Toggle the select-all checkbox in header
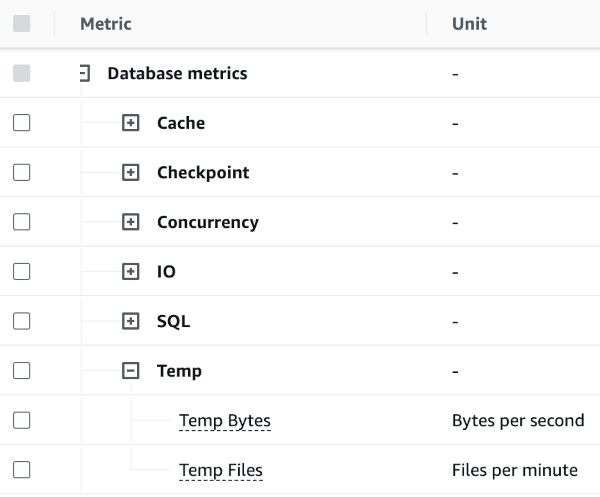This screenshot has height=497, width=600. 21,24
